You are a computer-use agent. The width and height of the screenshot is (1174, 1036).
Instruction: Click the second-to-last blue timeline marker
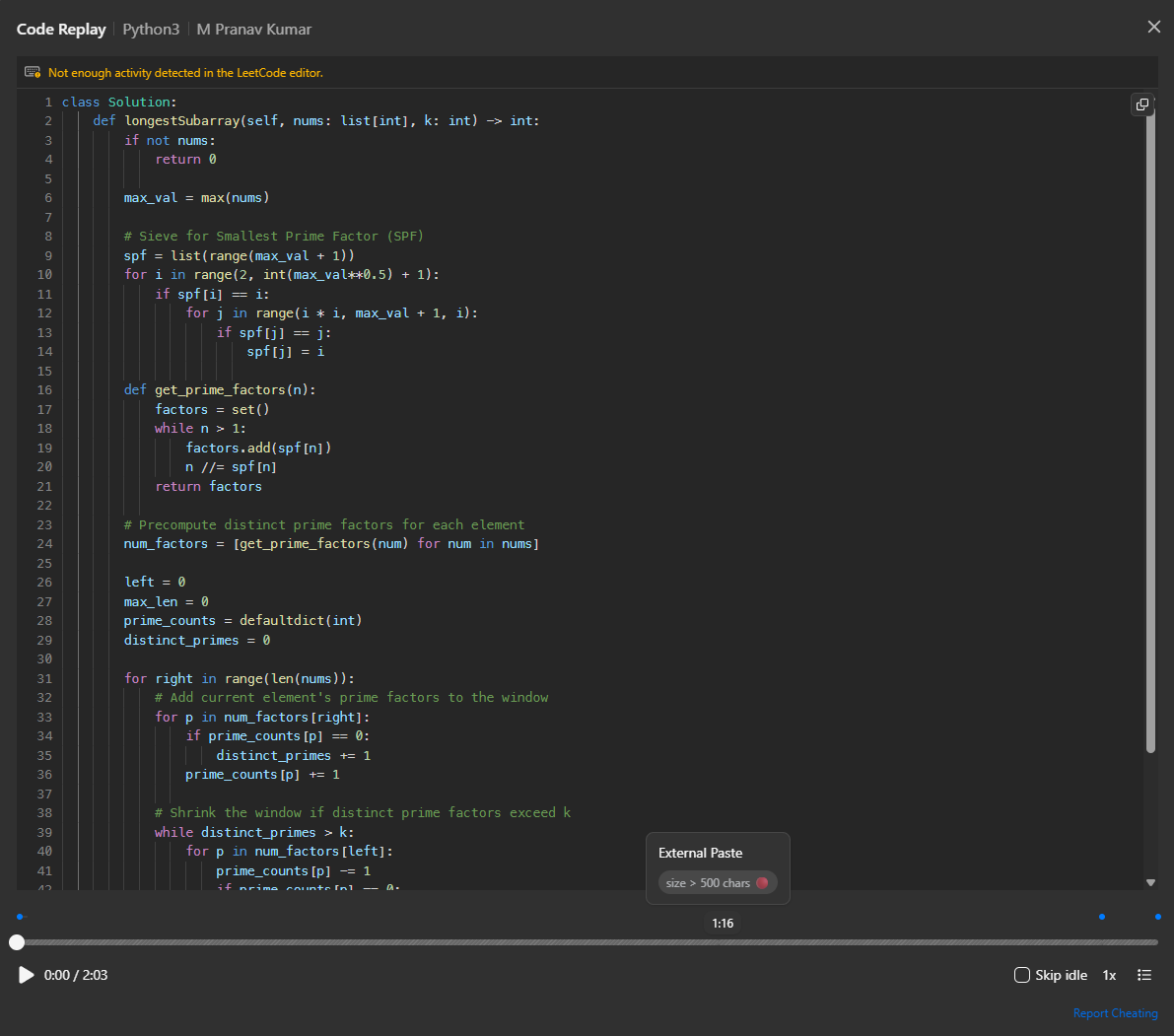(1101, 916)
